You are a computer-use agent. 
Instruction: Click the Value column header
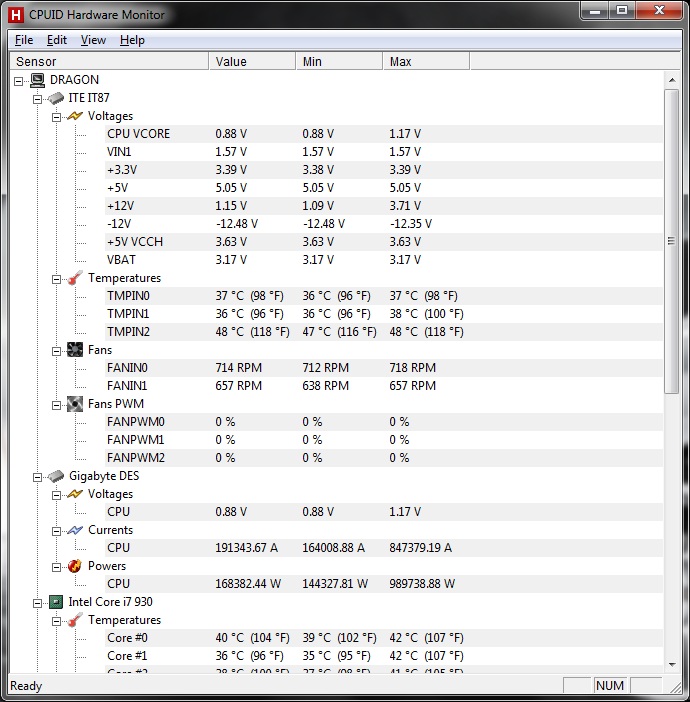(x=252, y=61)
